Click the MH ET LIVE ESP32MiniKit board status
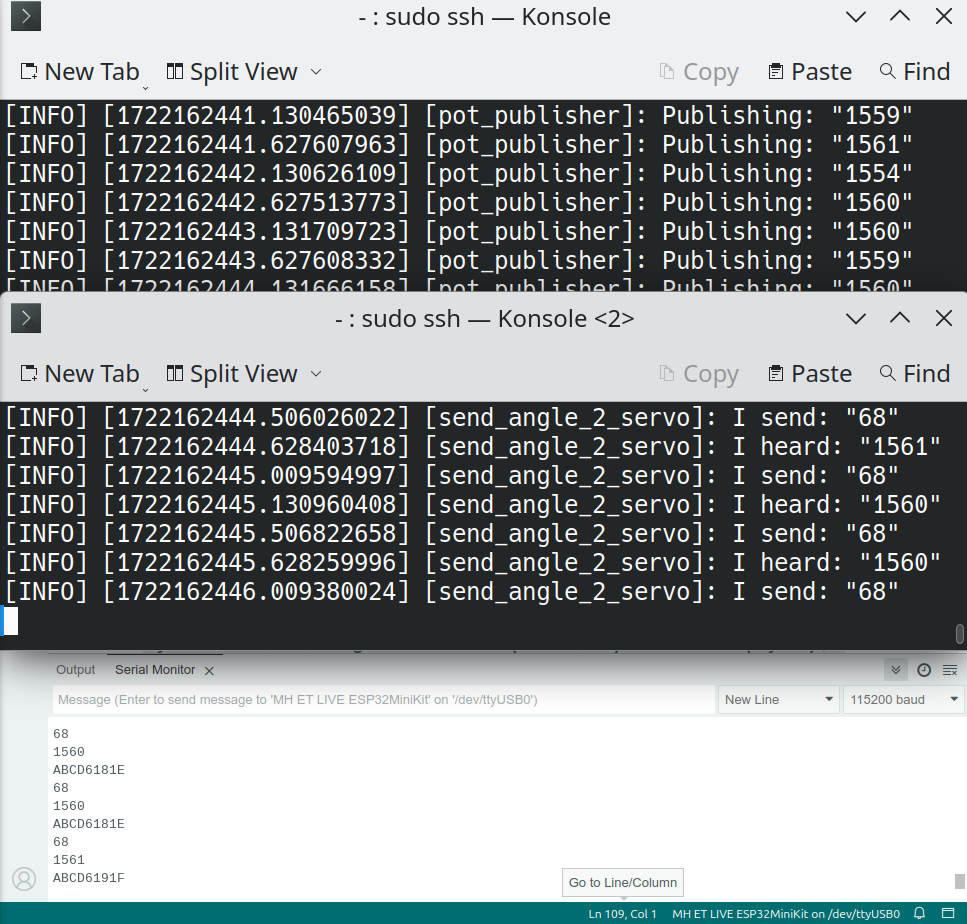The image size is (967, 924). [x=786, y=914]
